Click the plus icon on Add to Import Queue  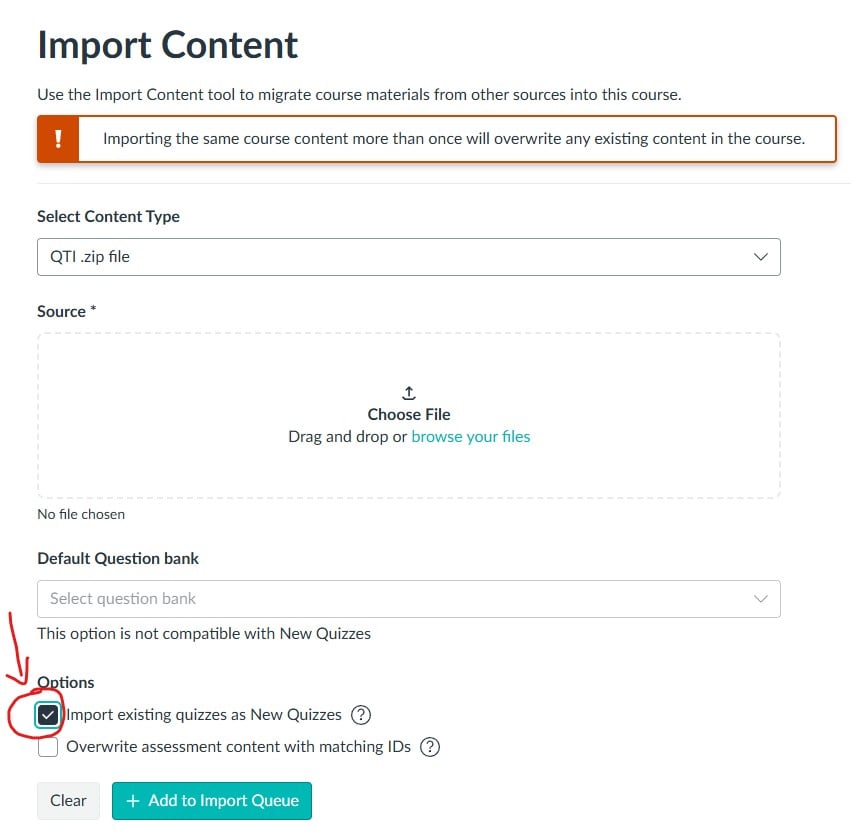[x=133, y=801]
